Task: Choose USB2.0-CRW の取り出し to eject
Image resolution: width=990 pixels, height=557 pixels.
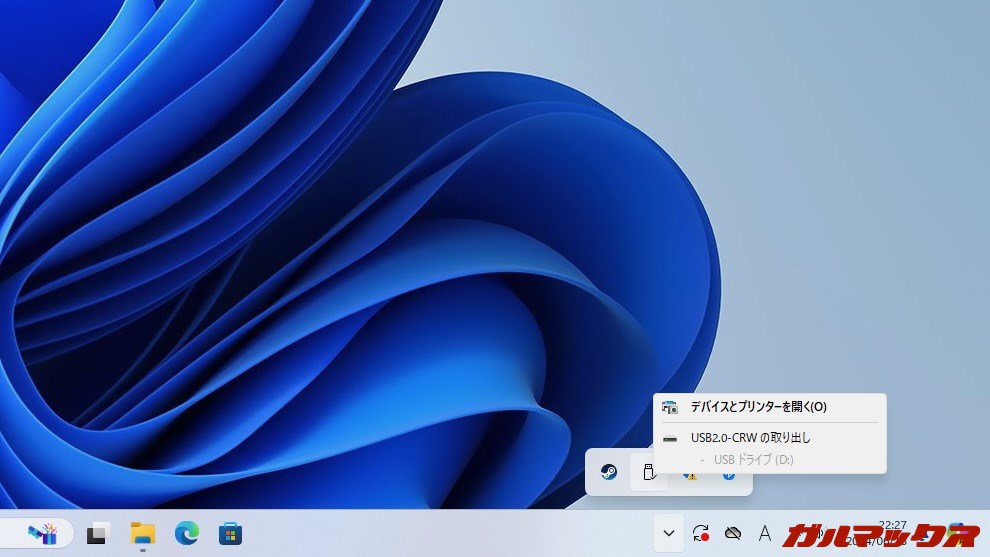Action: [x=750, y=437]
